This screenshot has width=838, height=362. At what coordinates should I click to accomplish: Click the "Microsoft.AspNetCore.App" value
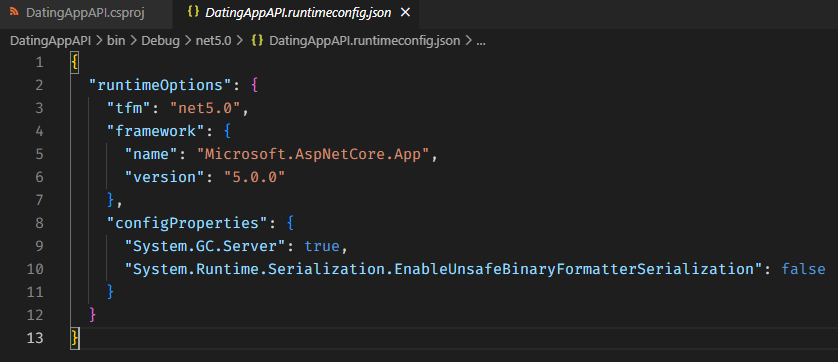coord(313,155)
